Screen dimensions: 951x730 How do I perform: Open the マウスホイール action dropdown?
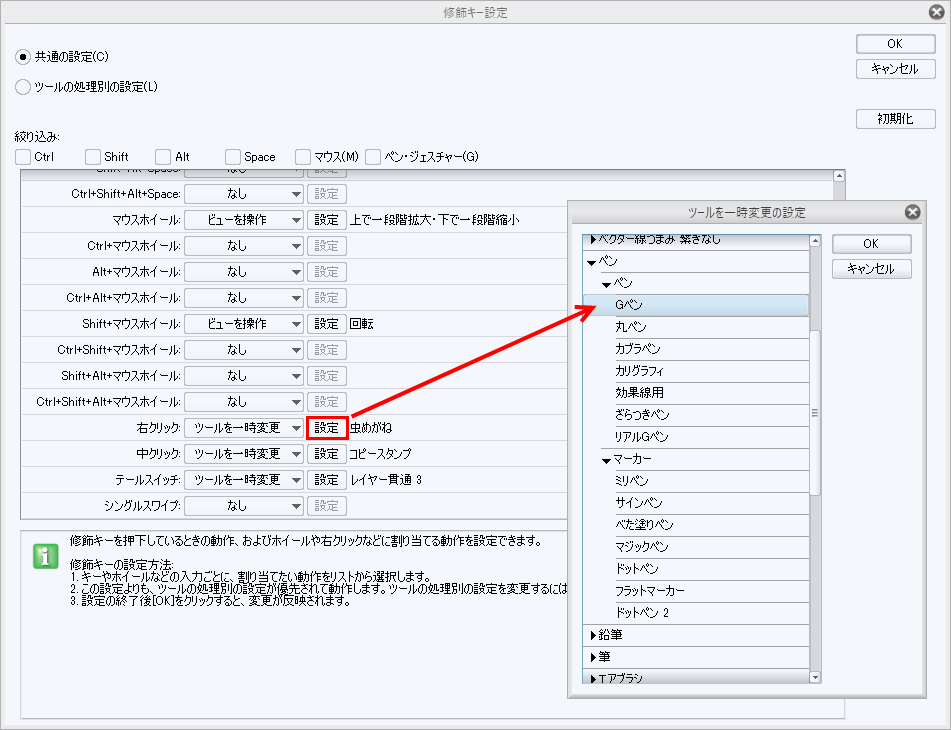tap(244, 220)
